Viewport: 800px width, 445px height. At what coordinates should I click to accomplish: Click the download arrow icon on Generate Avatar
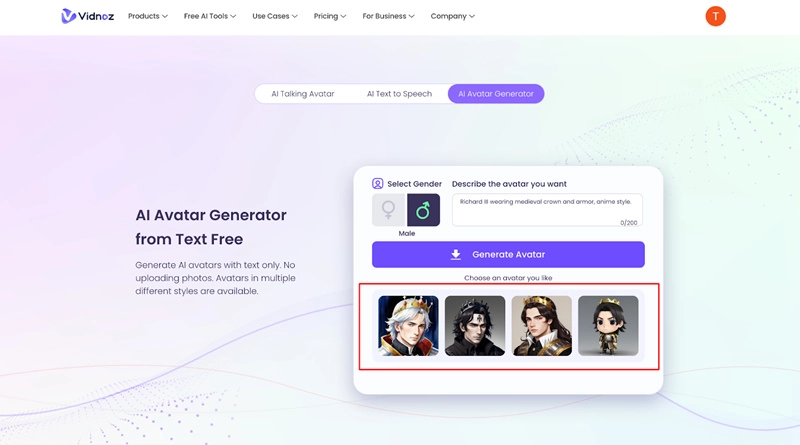pyautogui.click(x=456, y=254)
